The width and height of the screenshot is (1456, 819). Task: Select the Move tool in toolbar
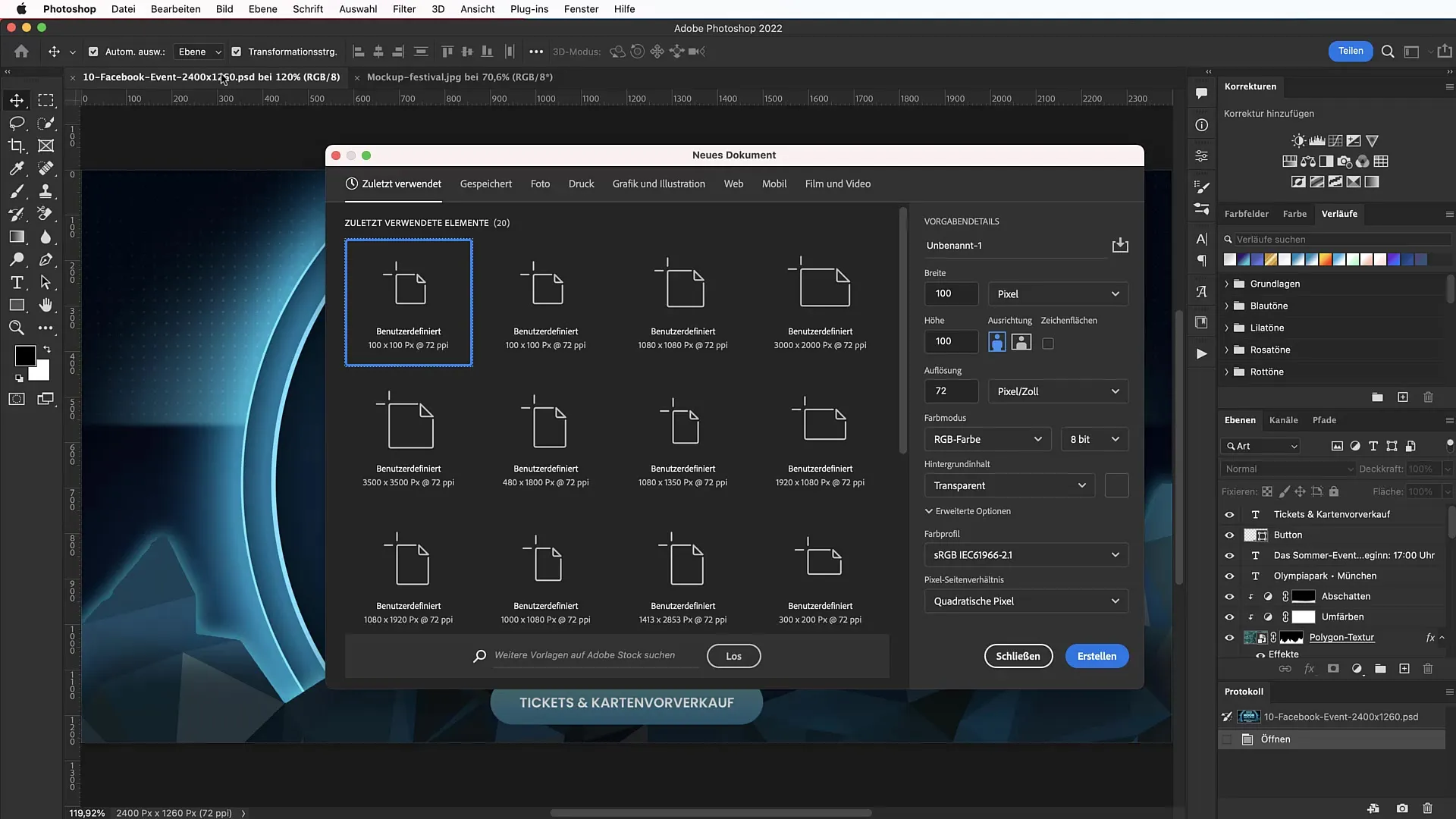[16, 99]
